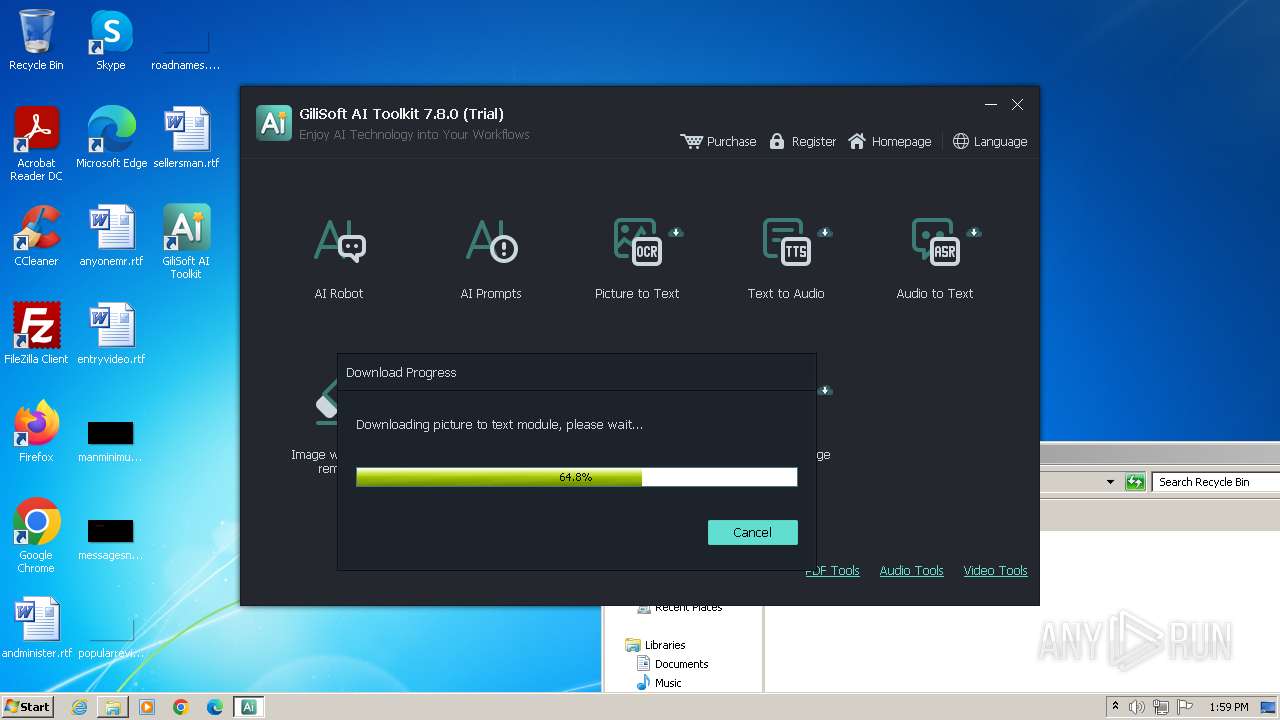This screenshot has width=1280, height=720.
Task: Open the Audio Tools link
Action: click(x=911, y=570)
